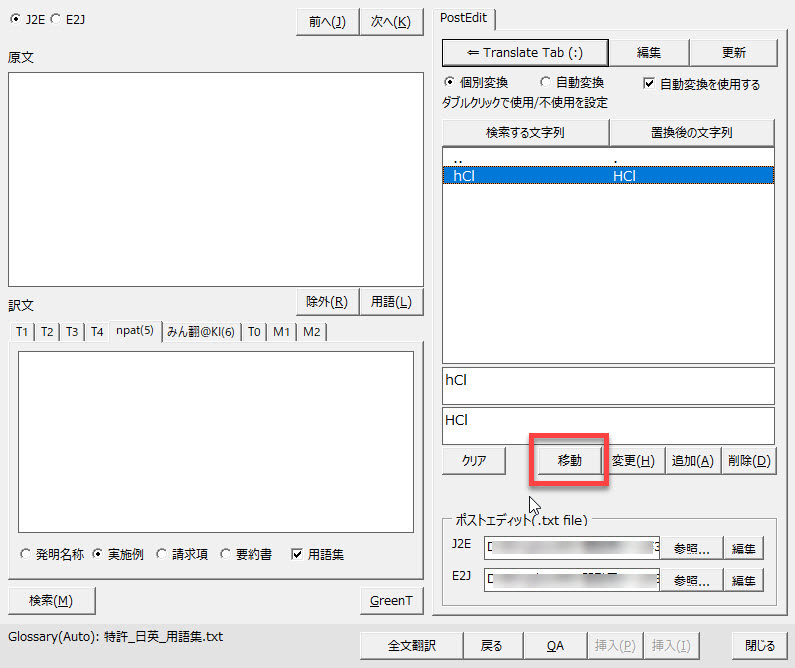Click the GreenT button

tap(391, 600)
